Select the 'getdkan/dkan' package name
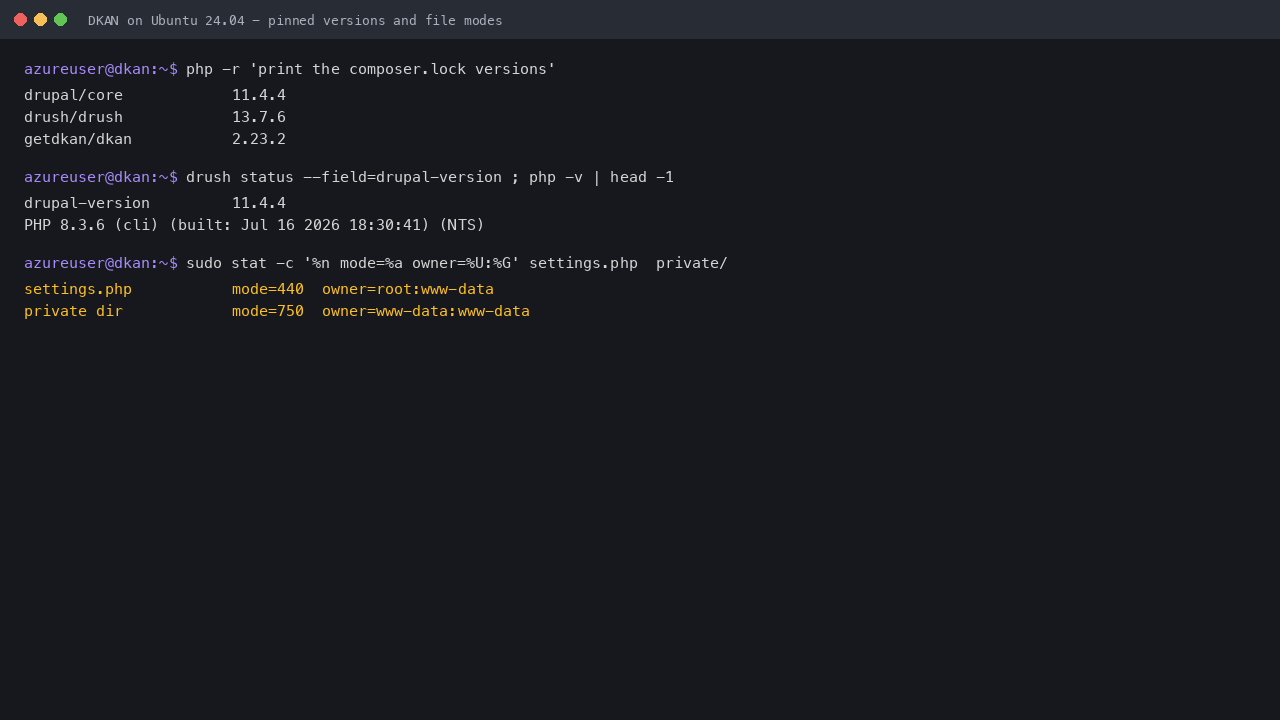 click(x=78, y=139)
